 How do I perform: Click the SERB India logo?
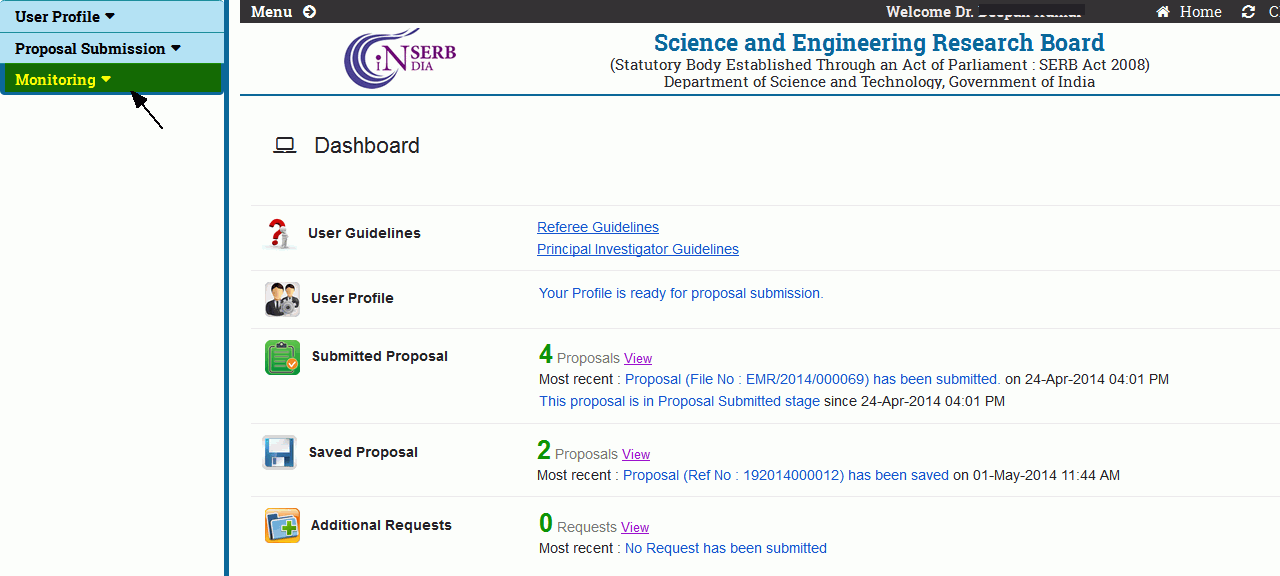pyautogui.click(x=399, y=57)
